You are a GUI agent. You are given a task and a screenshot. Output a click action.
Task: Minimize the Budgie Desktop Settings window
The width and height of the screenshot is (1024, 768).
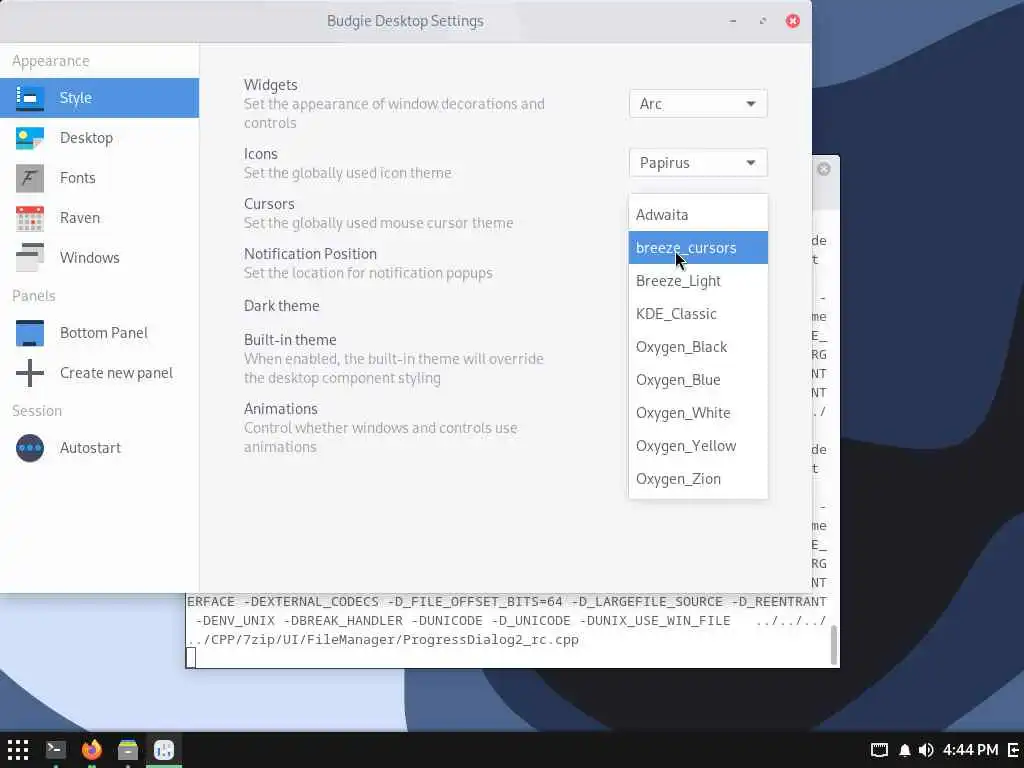(733, 21)
